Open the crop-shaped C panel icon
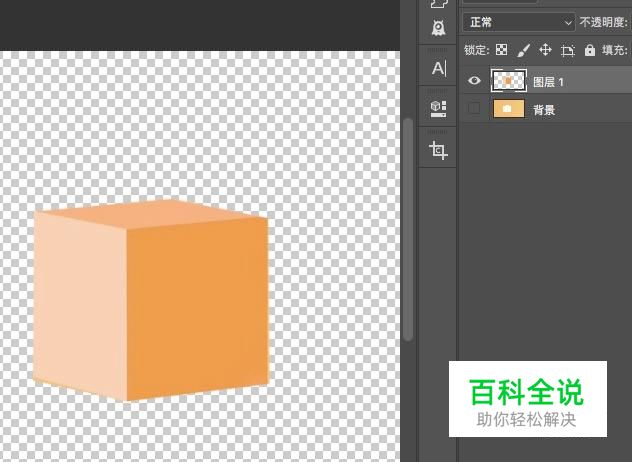Screen dimensions: 632x462 438,150
